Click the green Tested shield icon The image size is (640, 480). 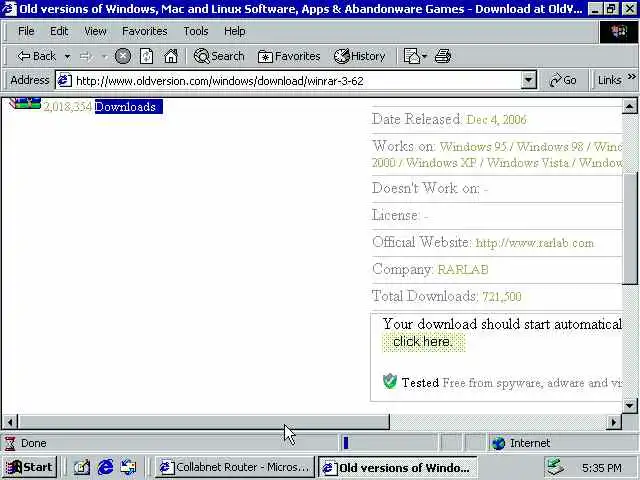(x=390, y=381)
